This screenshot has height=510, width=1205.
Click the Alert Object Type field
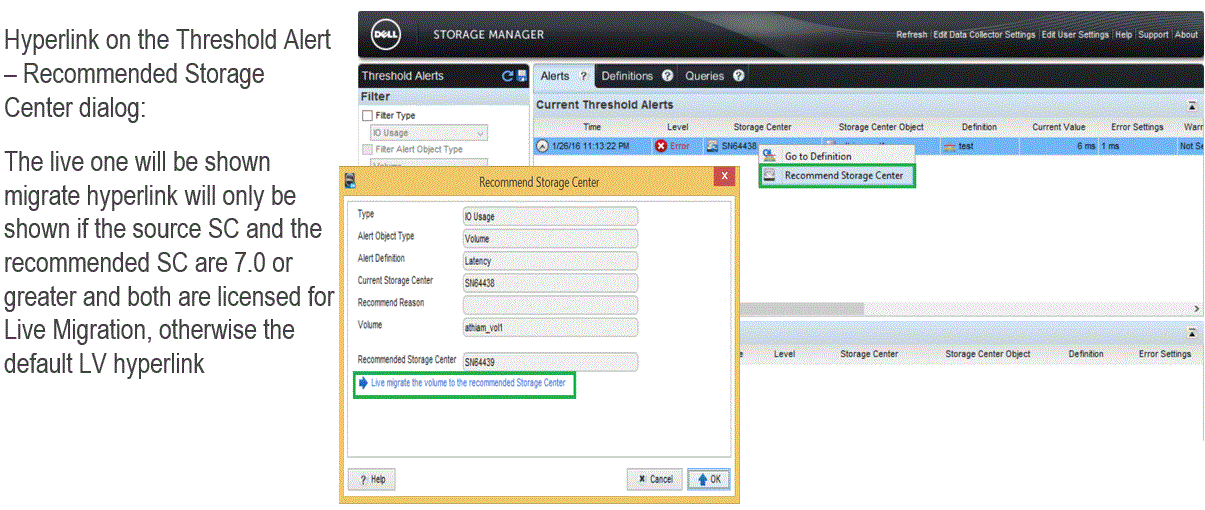coord(549,238)
